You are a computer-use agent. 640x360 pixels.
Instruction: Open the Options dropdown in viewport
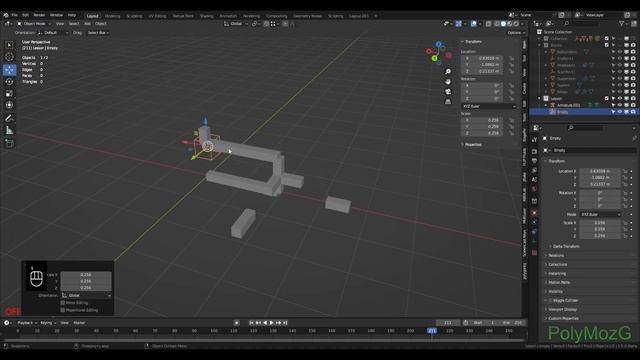tap(516, 33)
